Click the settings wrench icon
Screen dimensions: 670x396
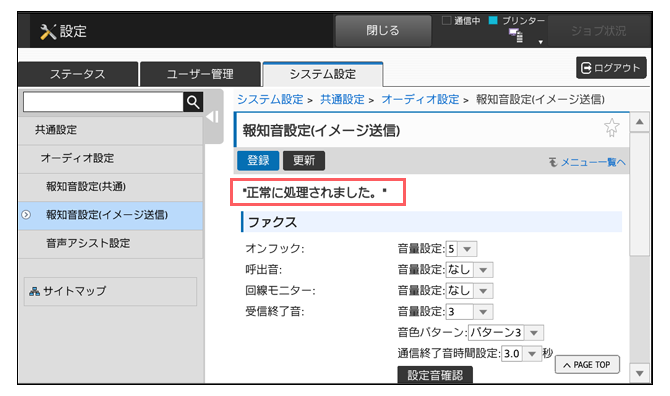pos(48,32)
